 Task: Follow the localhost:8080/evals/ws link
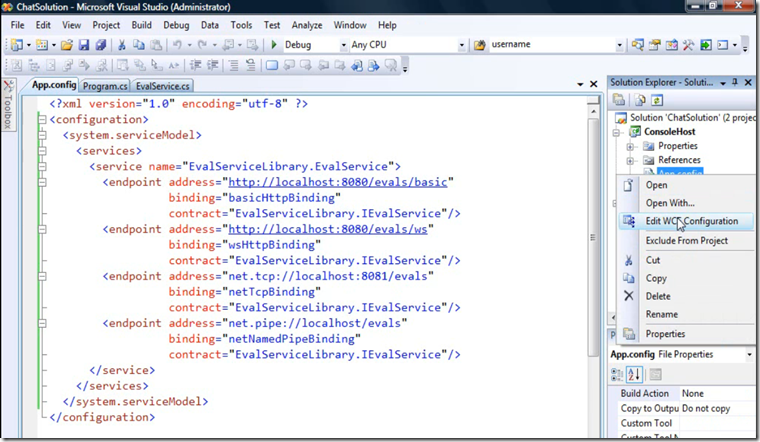coord(328,229)
